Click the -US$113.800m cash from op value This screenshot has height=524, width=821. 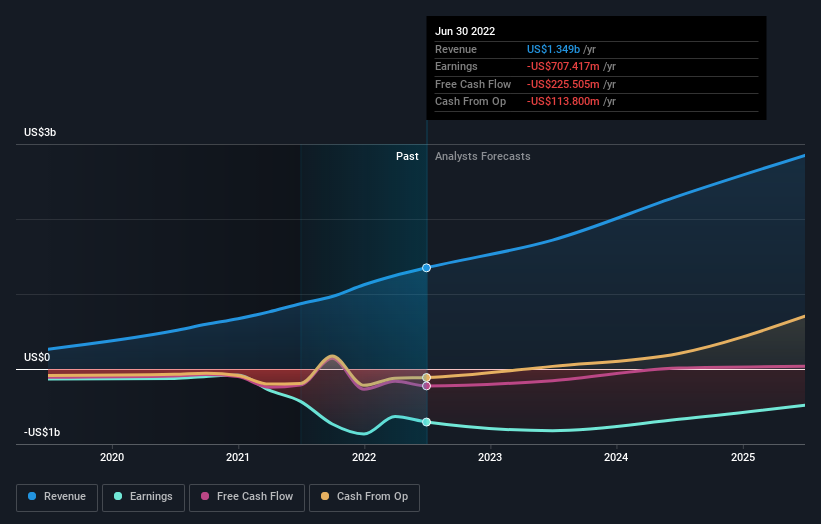coord(563,102)
